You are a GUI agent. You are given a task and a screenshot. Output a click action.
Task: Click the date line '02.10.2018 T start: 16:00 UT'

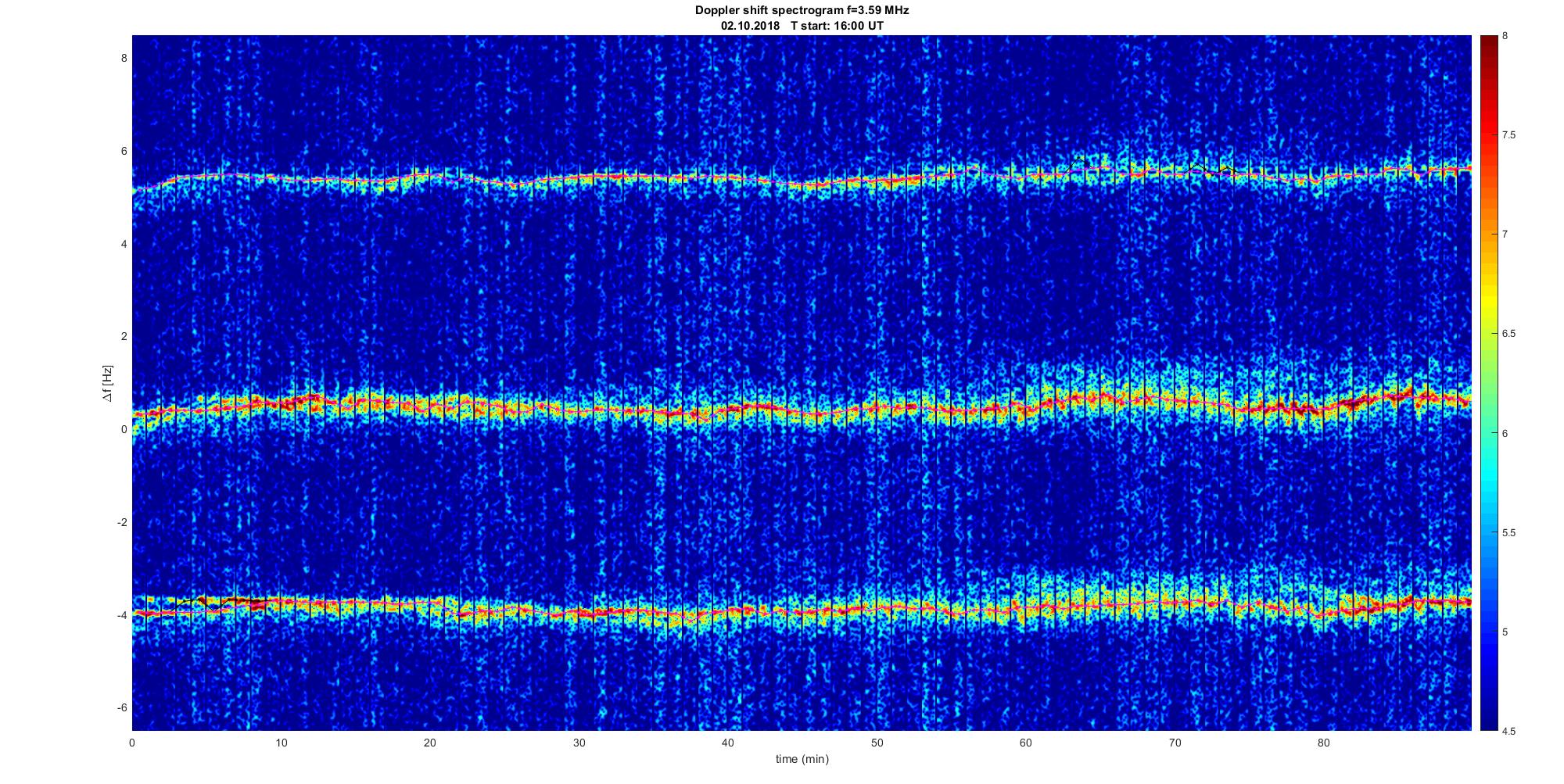[802, 25]
